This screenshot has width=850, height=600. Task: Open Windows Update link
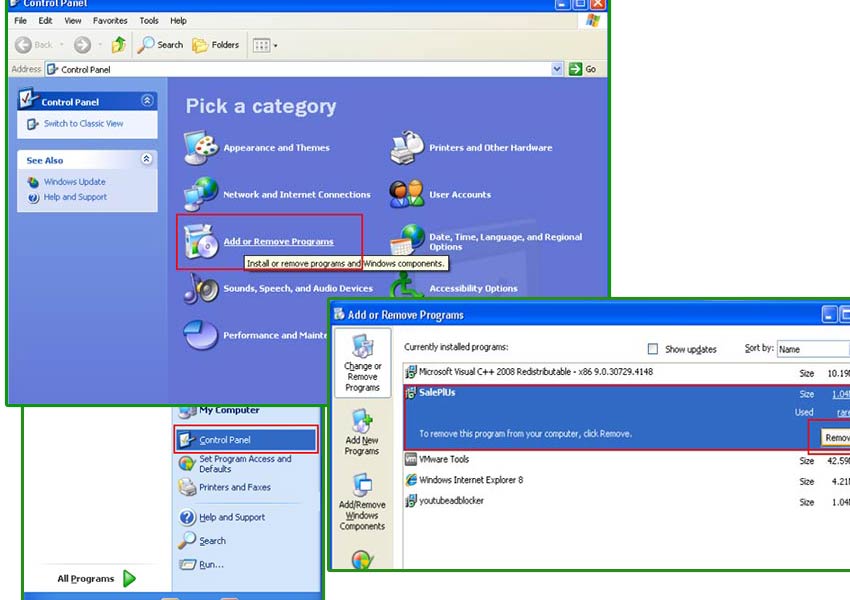pos(75,182)
